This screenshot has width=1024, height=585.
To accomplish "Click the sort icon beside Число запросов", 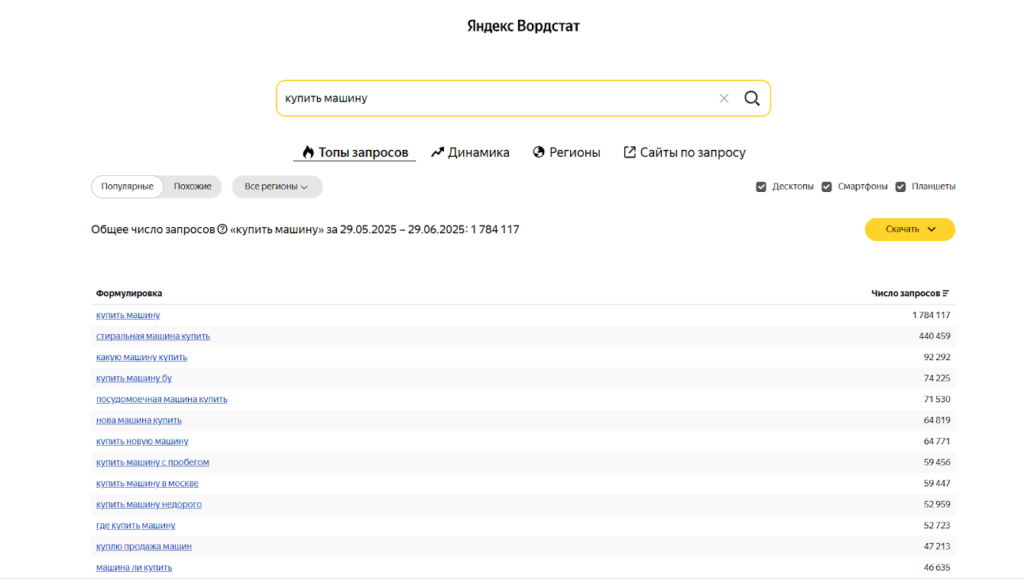I will (946, 293).
